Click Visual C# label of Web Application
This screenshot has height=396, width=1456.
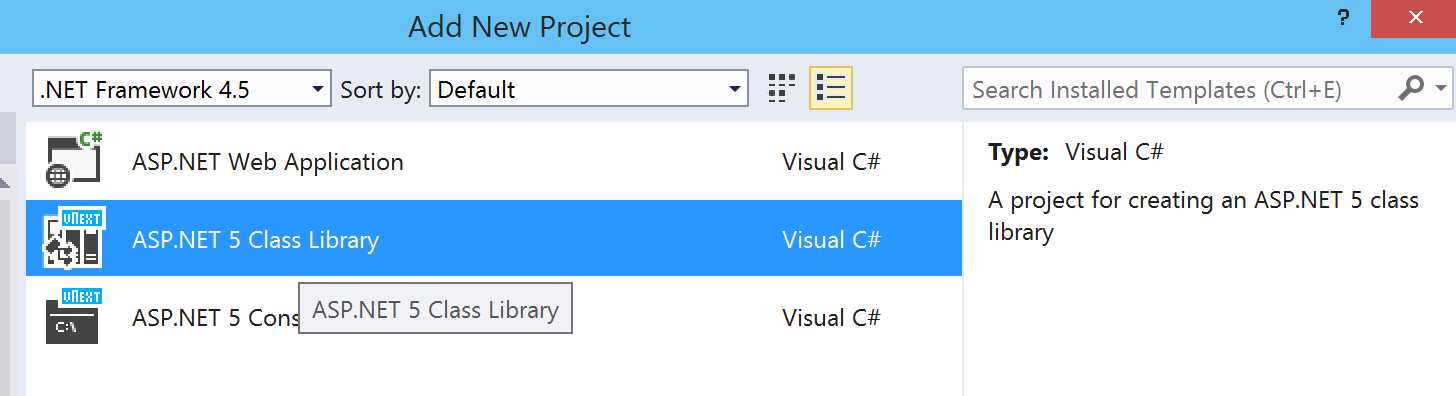pyautogui.click(x=831, y=161)
